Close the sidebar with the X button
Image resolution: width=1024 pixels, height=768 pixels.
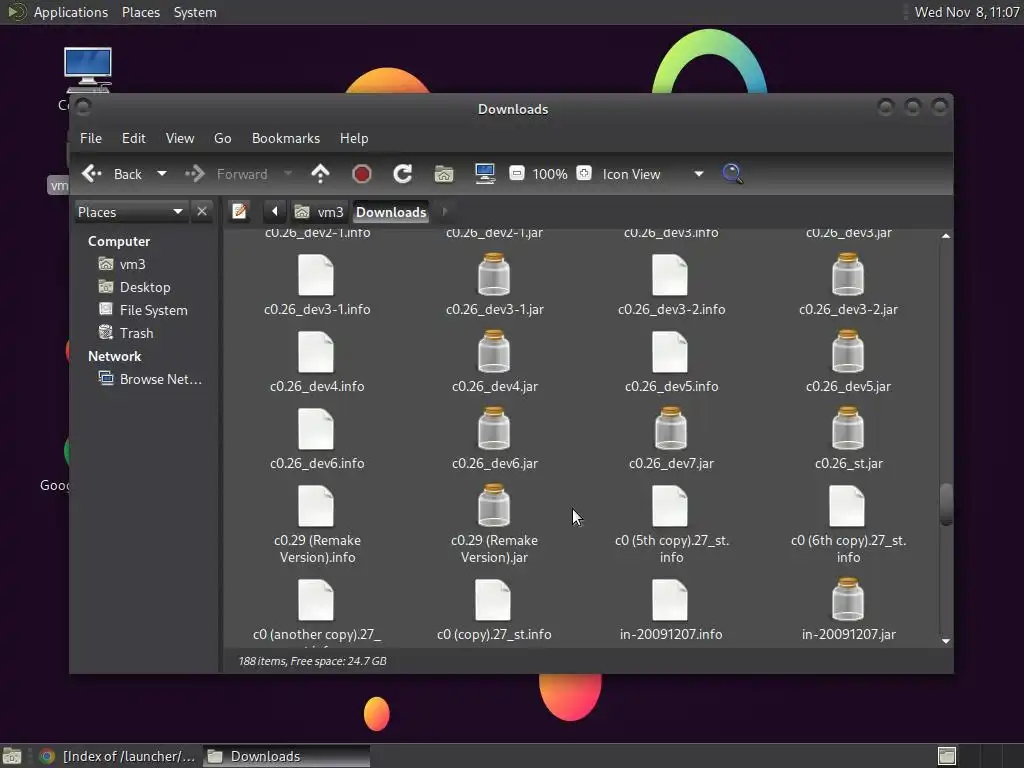point(202,212)
